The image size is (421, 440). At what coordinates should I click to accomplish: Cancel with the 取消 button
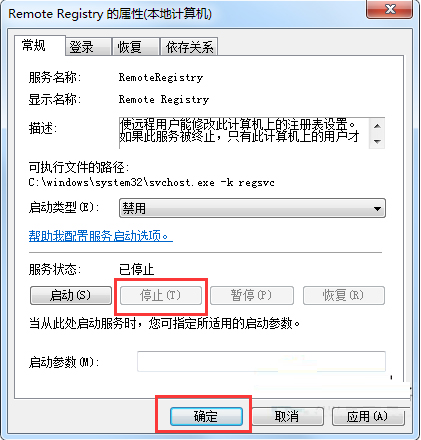point(288,416)
